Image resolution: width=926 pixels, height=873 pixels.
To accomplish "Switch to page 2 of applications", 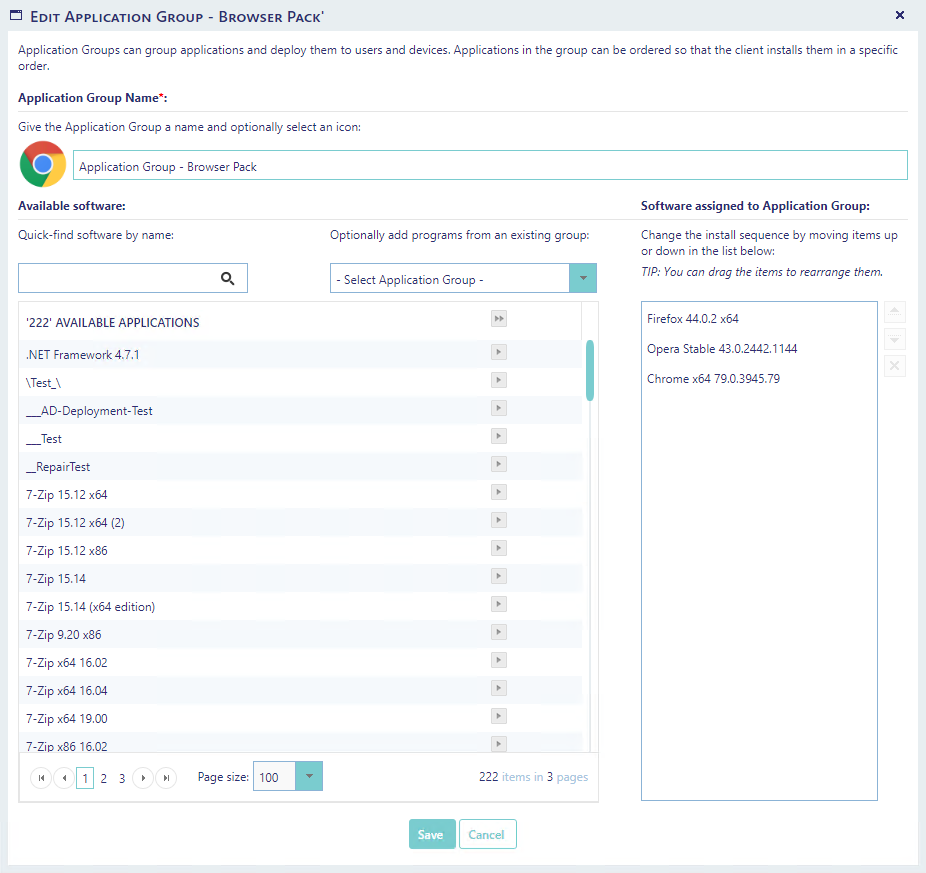I will pos(104,778).
